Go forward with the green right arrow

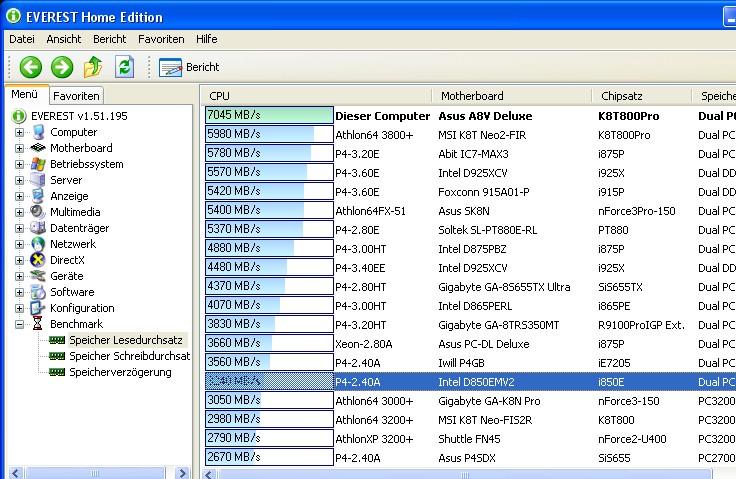[x=62, y=67]
